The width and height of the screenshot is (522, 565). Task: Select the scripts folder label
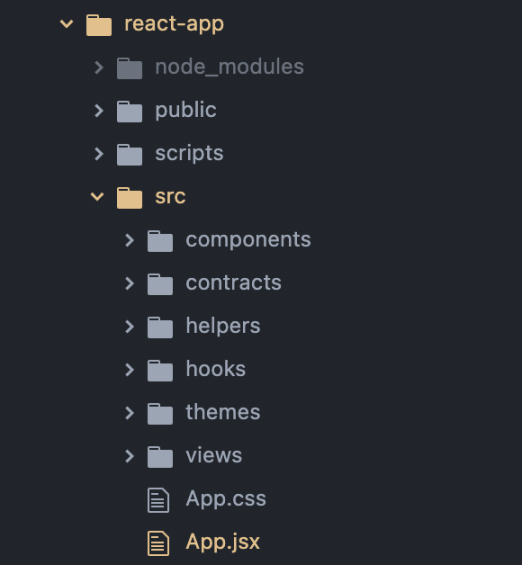[189, 154]
